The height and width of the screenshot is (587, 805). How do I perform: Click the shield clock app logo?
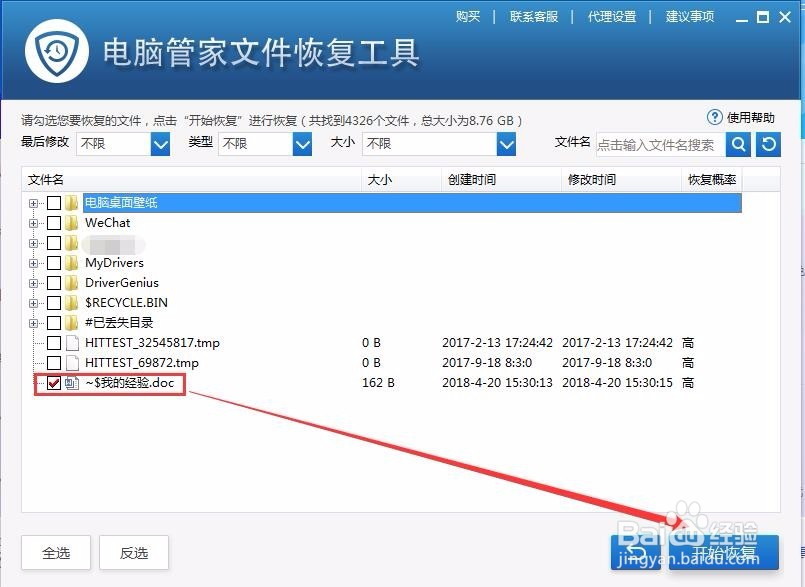click(57, 51)
